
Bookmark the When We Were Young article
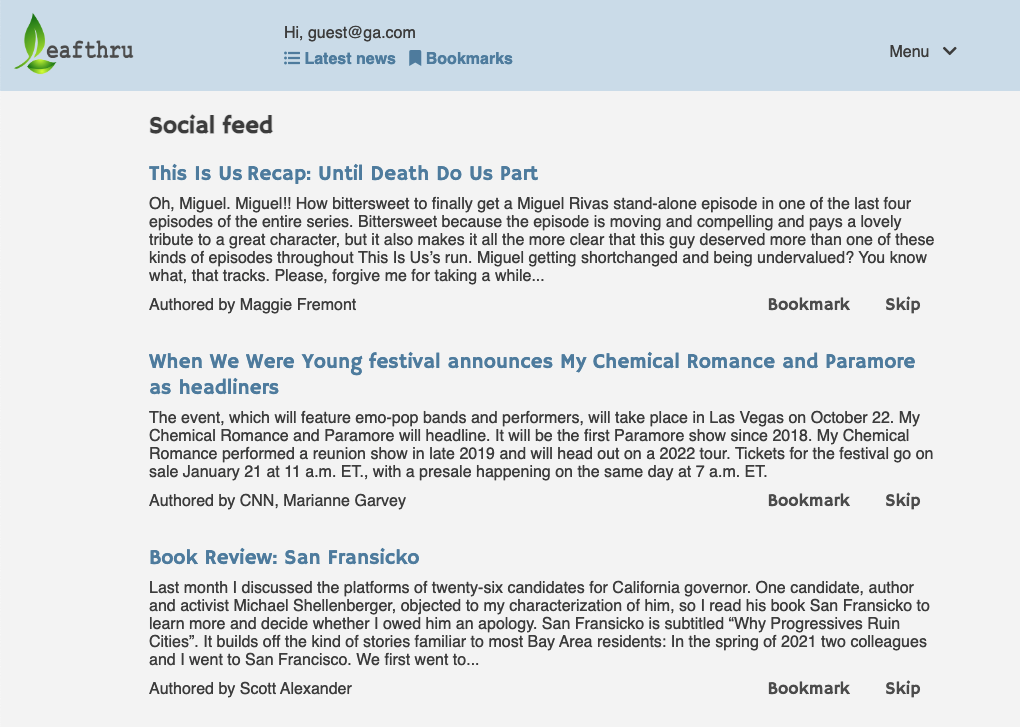pyautogui.click(x=809, y=500)
